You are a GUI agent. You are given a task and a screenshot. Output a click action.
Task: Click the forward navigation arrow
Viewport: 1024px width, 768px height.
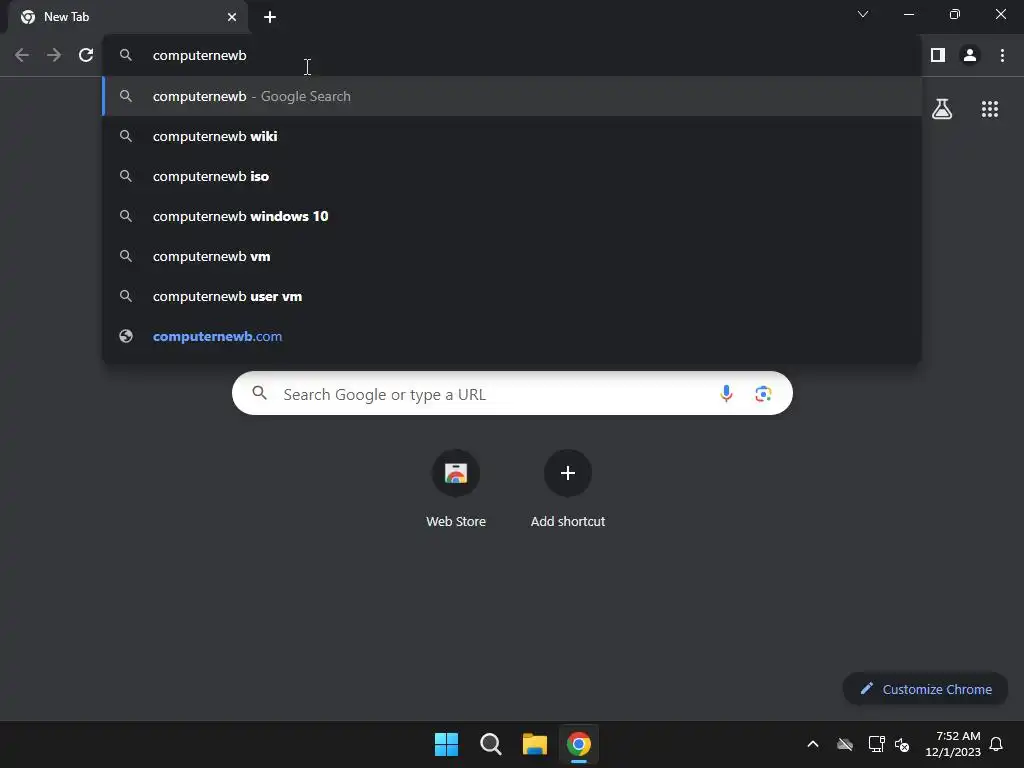[x=54, y=56]
